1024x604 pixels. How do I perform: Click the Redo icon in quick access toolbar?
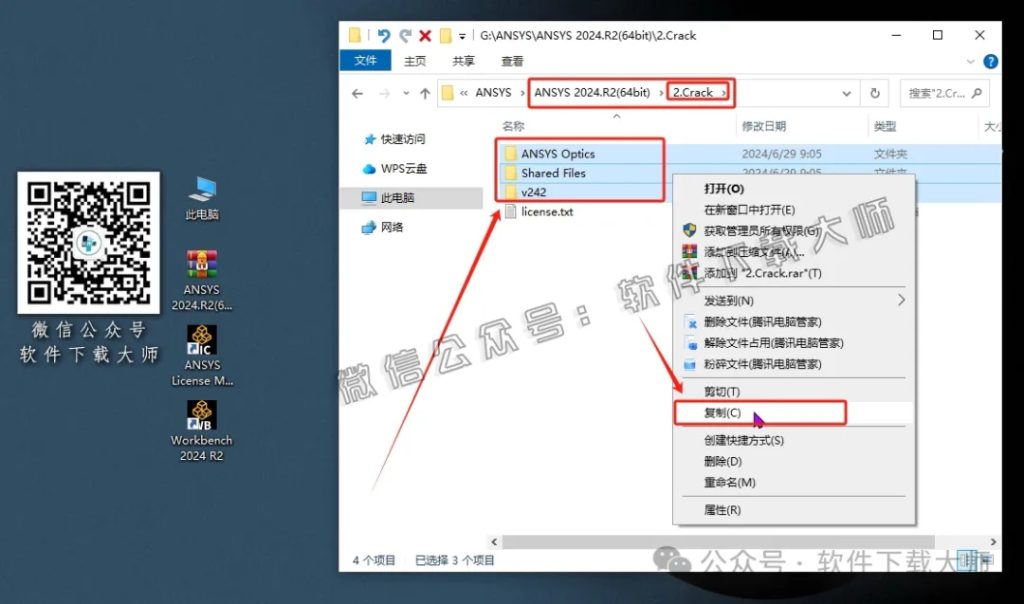coord(406,34)
